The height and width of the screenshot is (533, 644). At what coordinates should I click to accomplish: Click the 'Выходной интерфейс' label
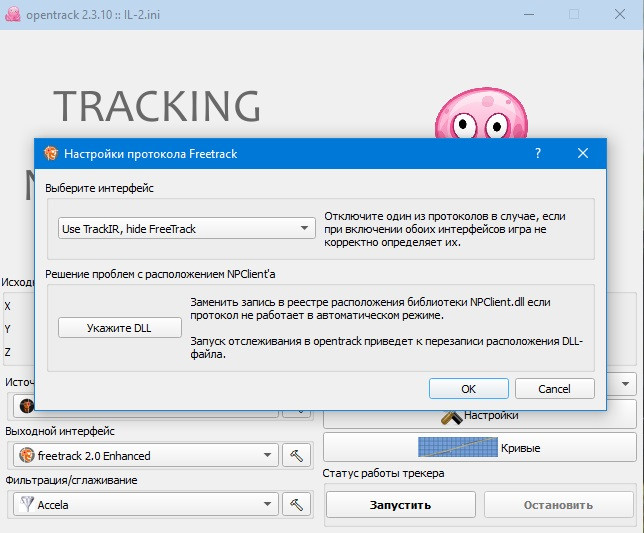point(60,431)
